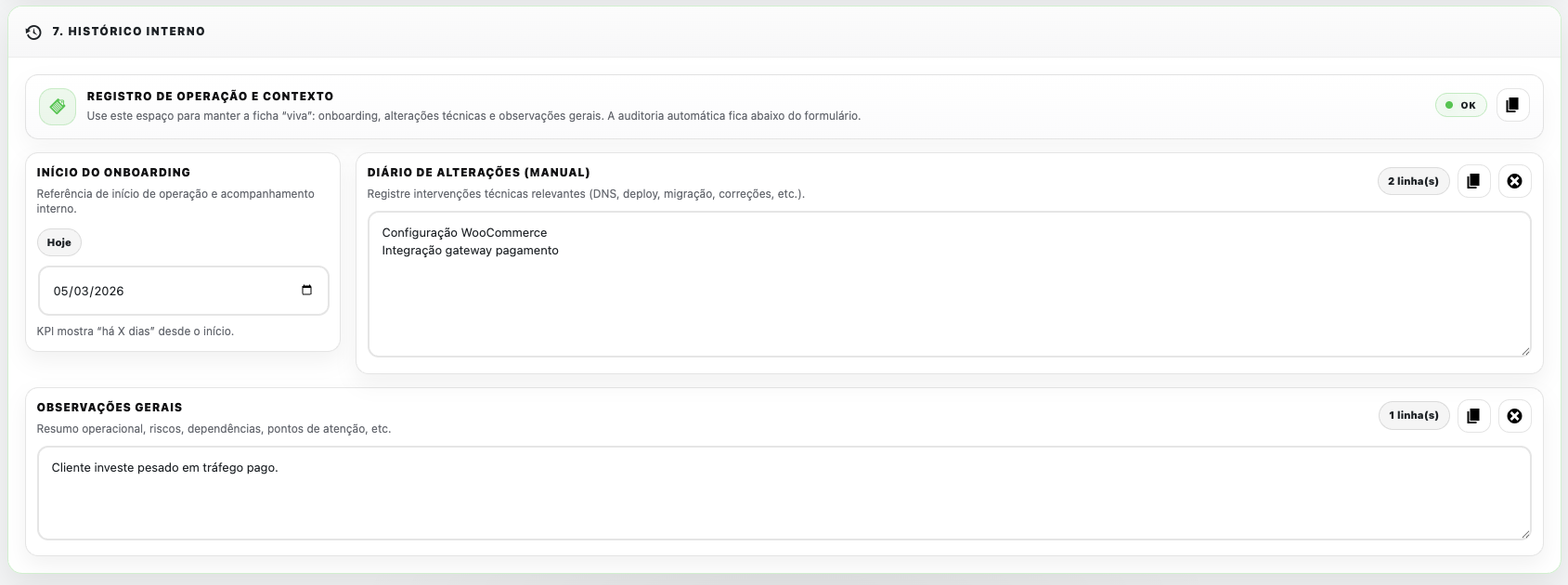Select the year 2026 in date field
This screenshot has width=1568, height=585.
pyautogui.click(x=109, y=292)
